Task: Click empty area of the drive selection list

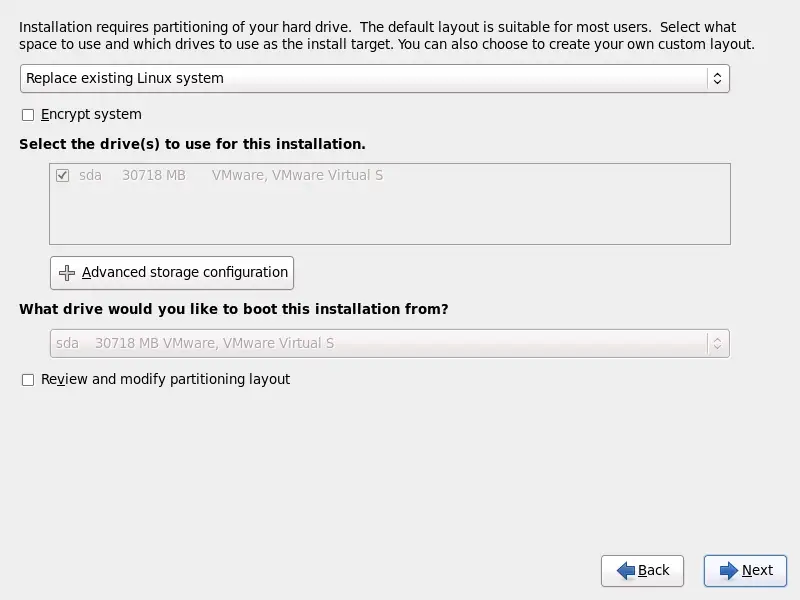Action: (x=390, y=214)
